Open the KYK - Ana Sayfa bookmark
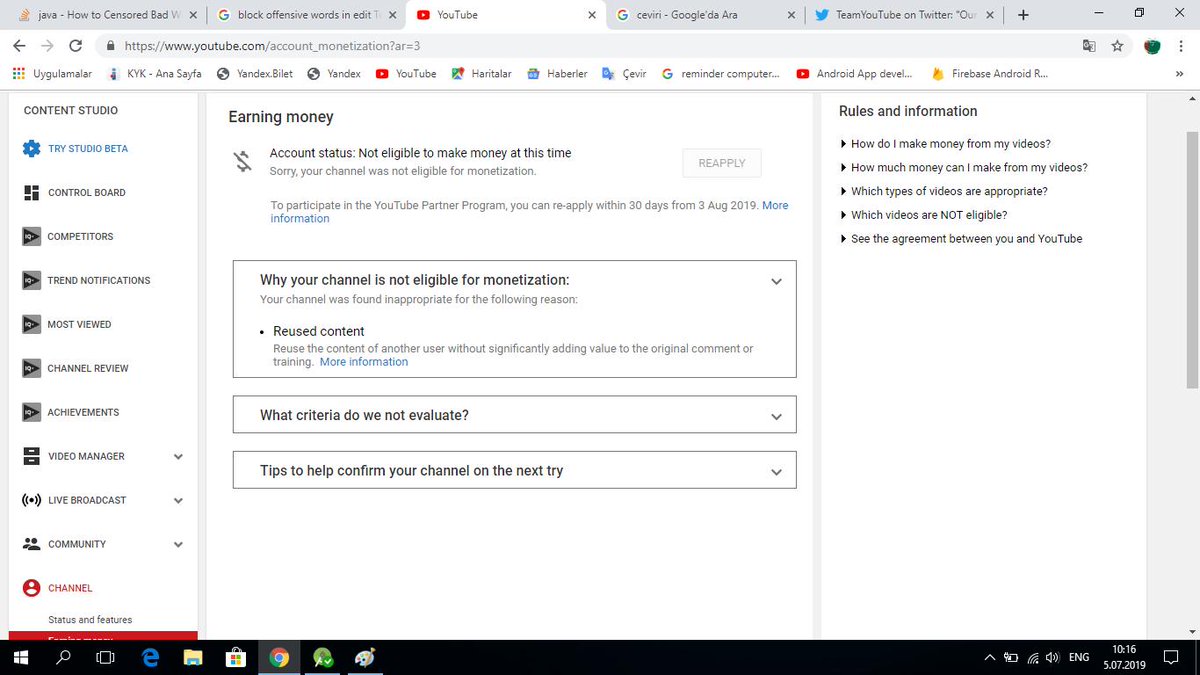 tap(154, 74)
